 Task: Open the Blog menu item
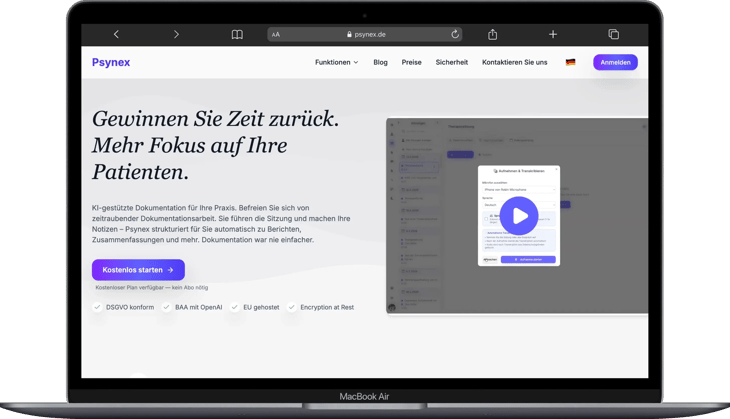(380, 62)
